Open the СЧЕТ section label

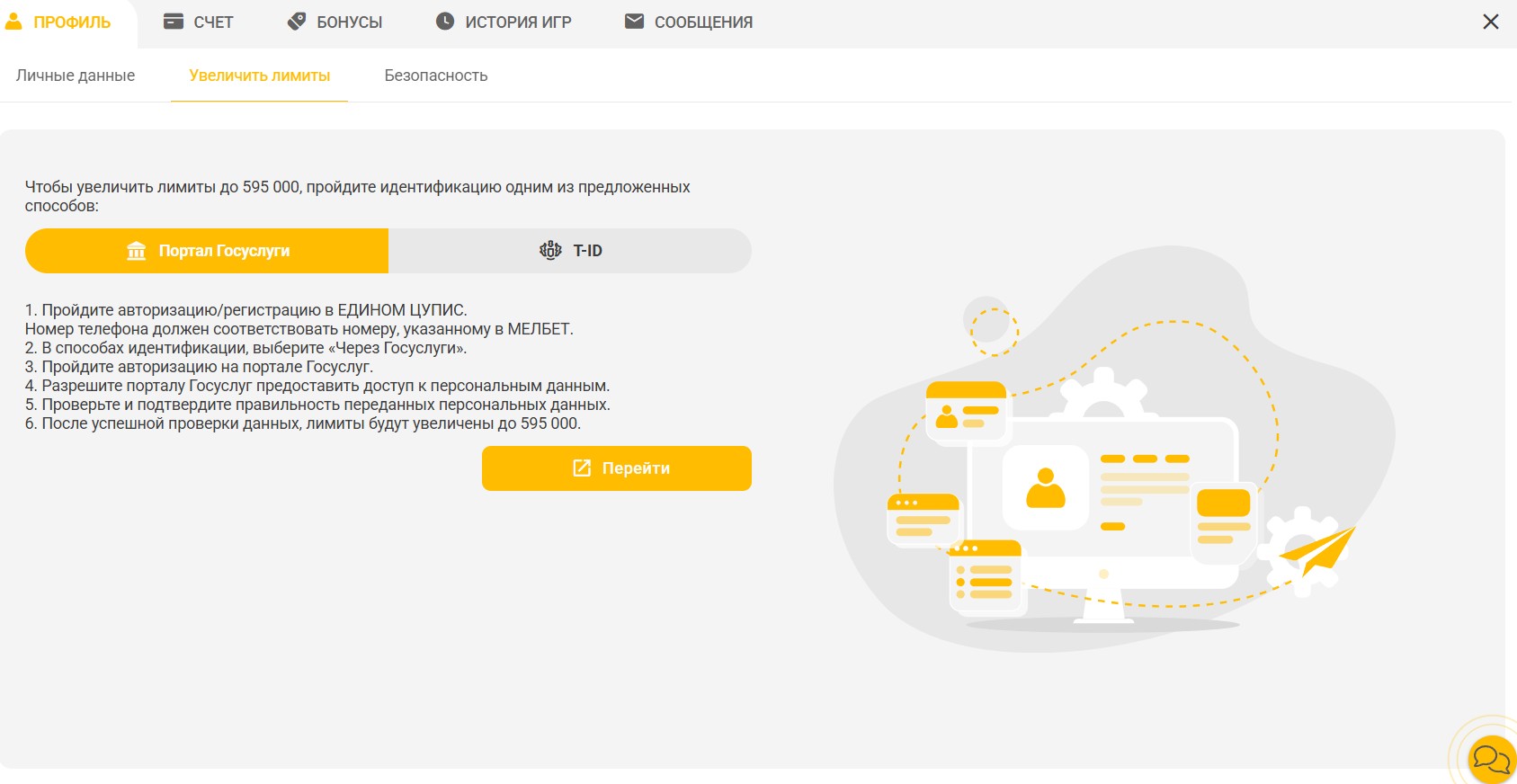213,22
